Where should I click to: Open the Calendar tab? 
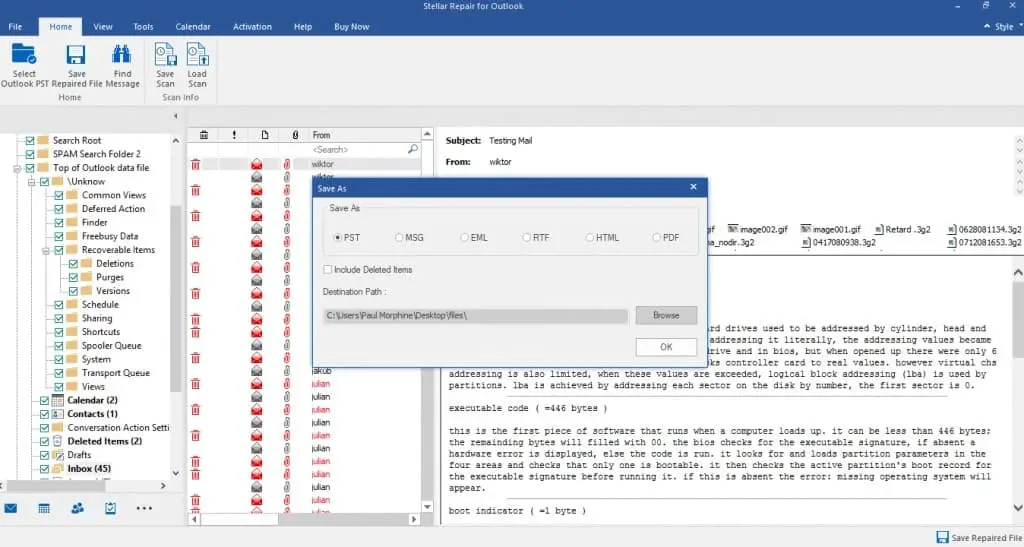coord(193,27)
